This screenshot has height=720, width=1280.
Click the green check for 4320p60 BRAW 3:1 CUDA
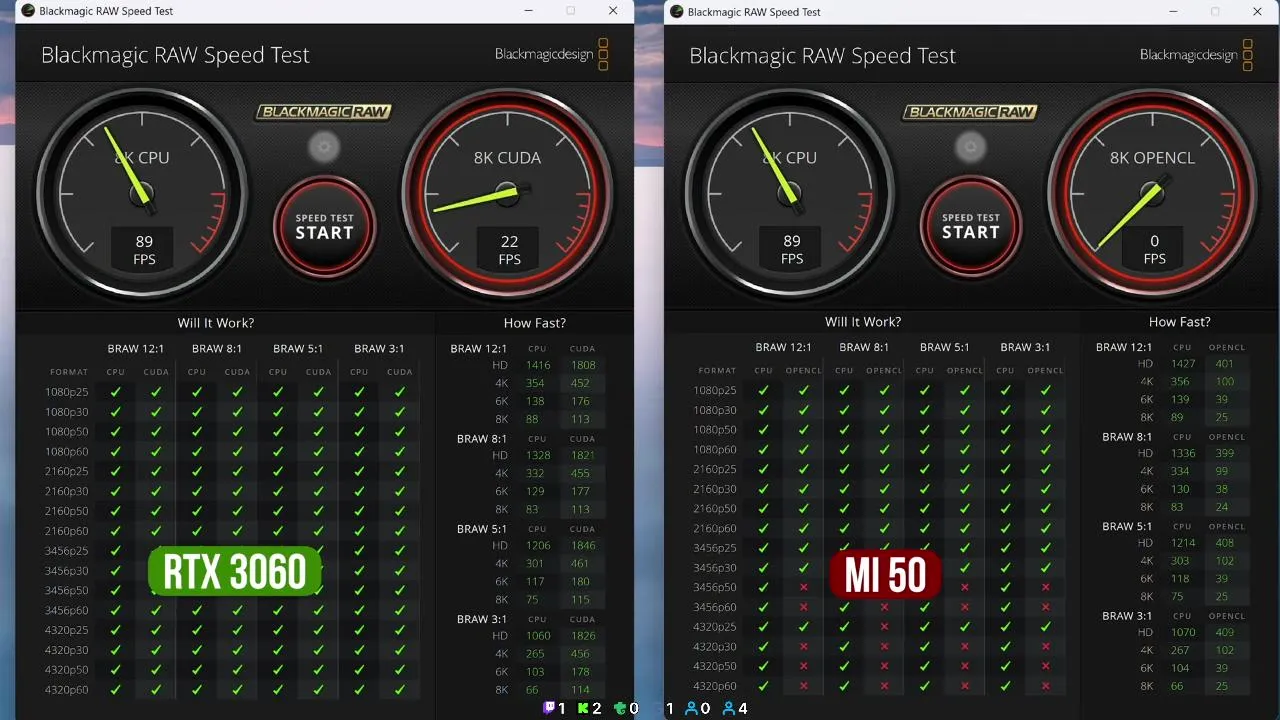[x=399, y=690]
